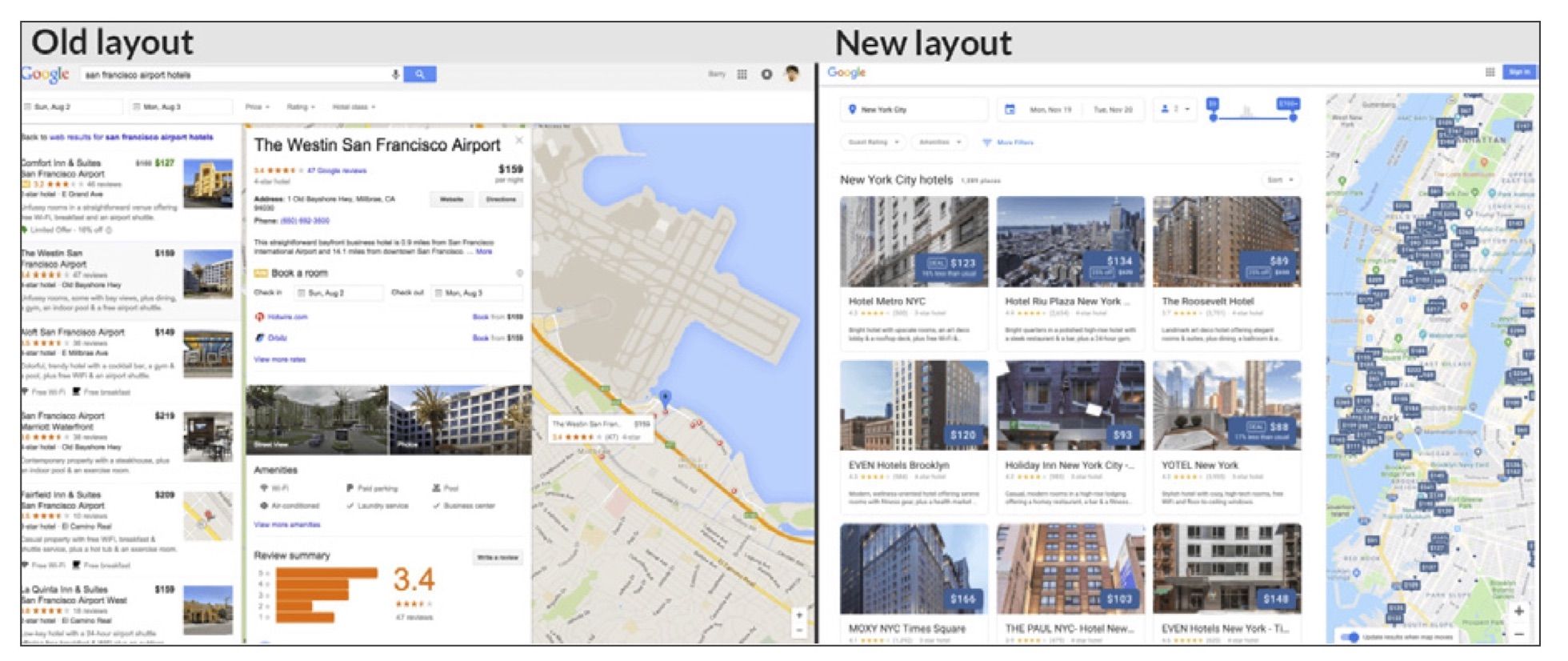Click the blue Westin map pin
The image size is (1568, 661).
665,399
